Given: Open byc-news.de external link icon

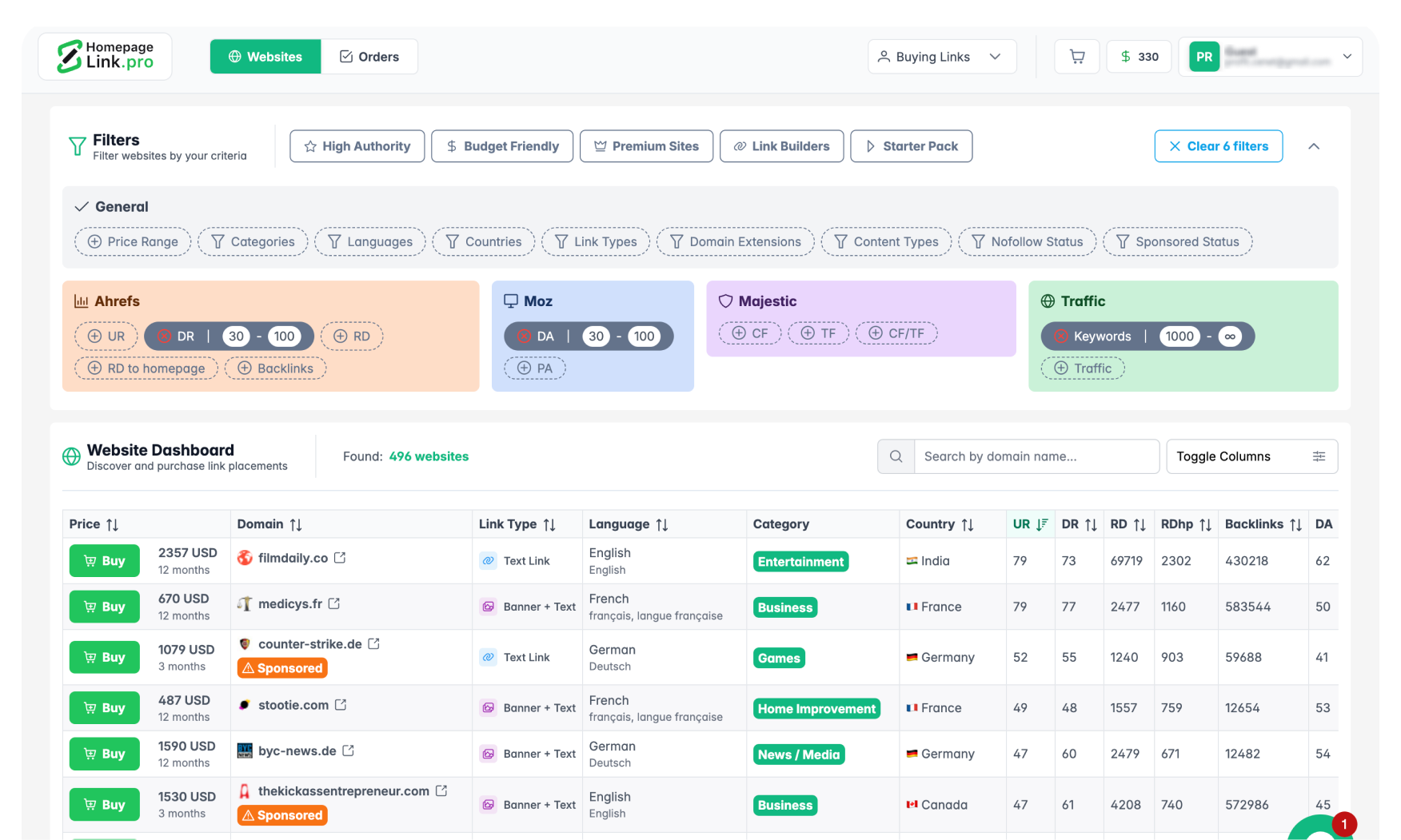Looking at the screenshot, I should [348, 750].
